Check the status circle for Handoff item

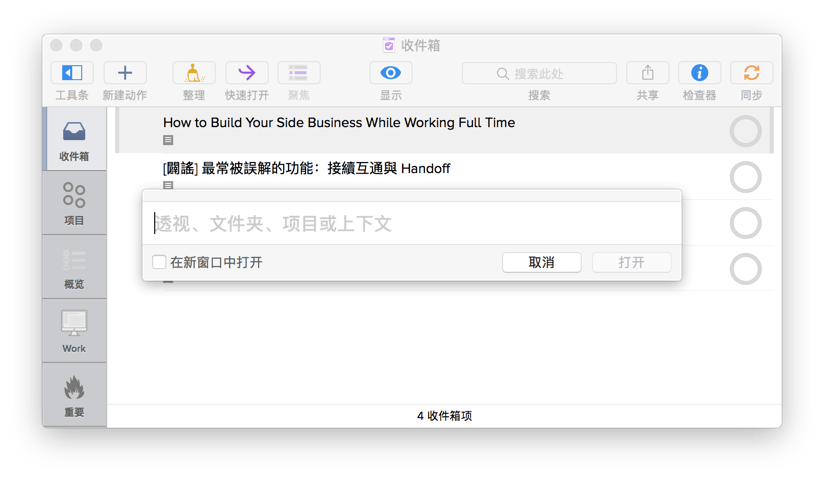click(745, 177)
